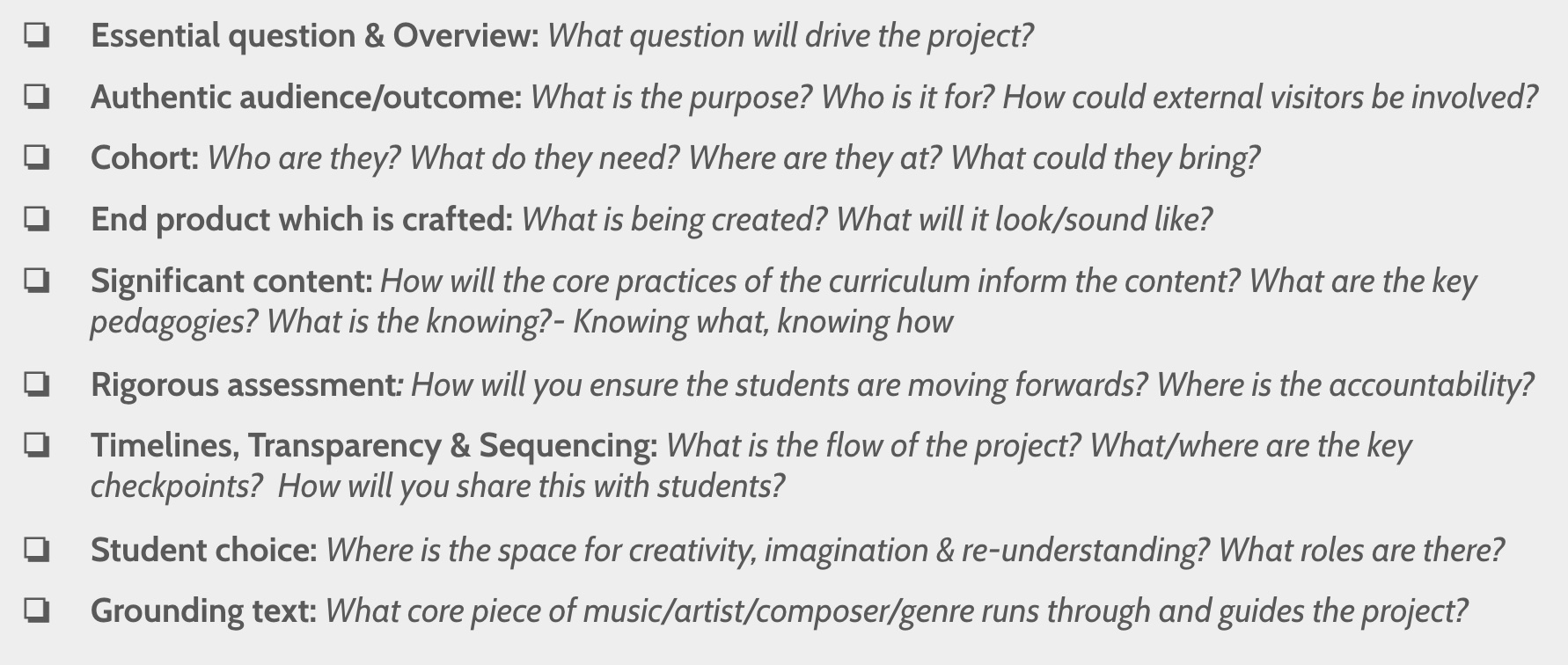Image resolution: width=1568 pixels, height=665 pixels.
Task: Click the 'Rigorous assessment' heading
Action: click(x=245, y=385)
